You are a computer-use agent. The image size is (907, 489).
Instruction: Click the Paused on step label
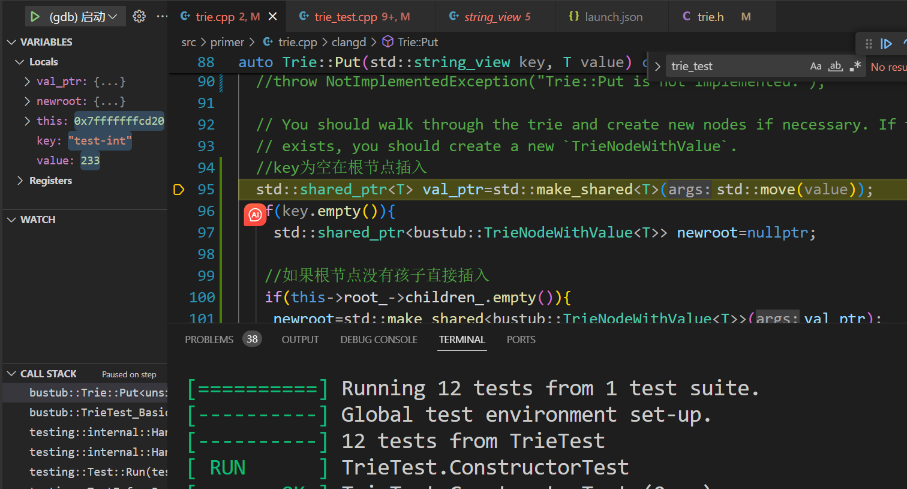[129, 374]
